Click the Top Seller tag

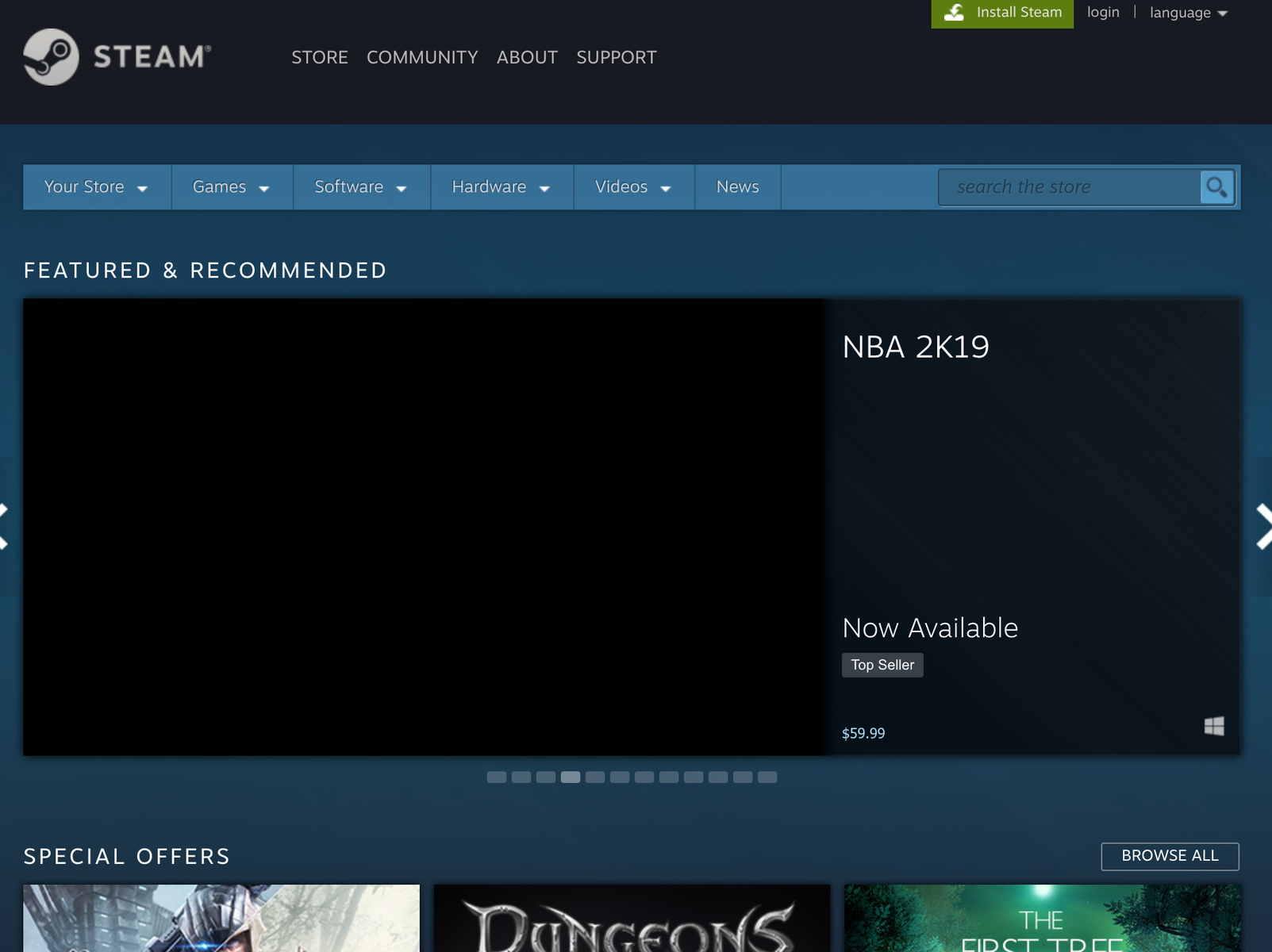point(882,665)
